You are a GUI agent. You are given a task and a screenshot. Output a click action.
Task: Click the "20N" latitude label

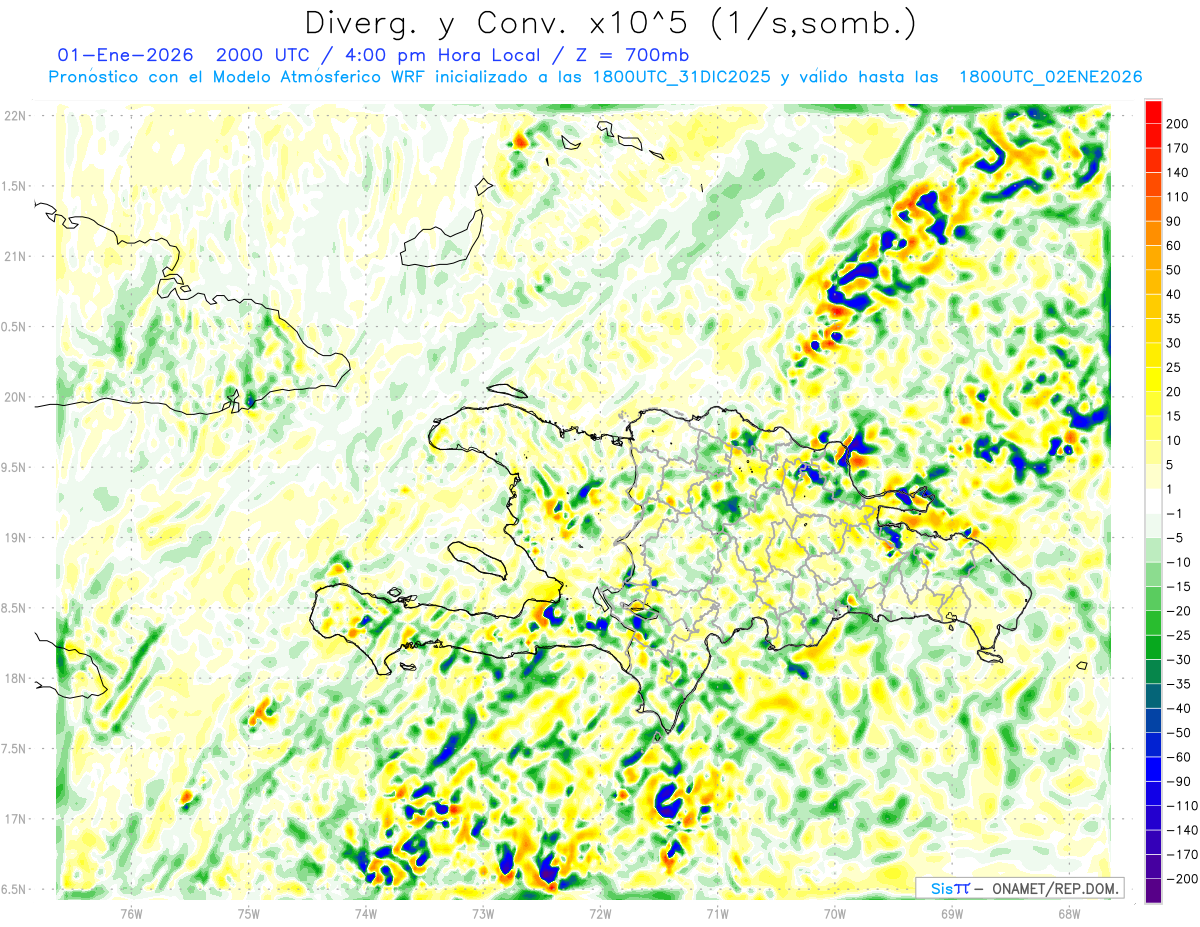pyautogui.click(x=14, y=397)
